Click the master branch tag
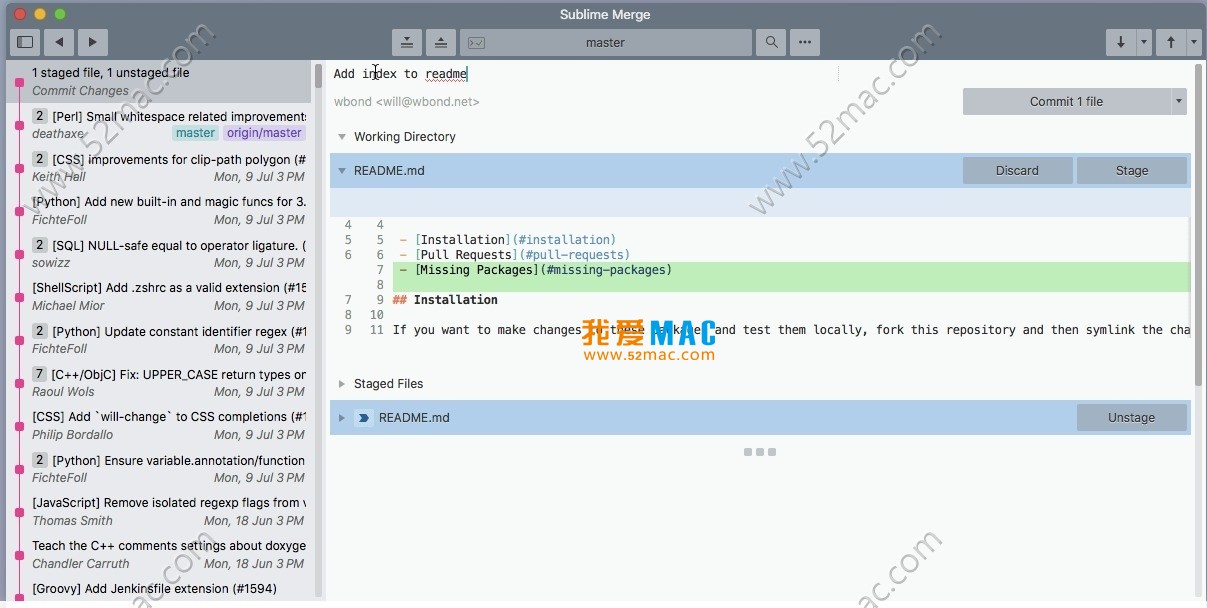This screenshot has width=1207, height=608. 195,133
